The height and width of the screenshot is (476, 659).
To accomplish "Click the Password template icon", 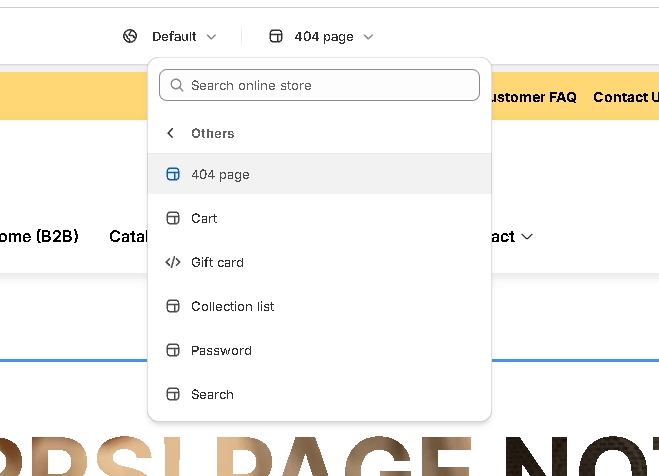I will pyautogui.click(x=173, y=350).
